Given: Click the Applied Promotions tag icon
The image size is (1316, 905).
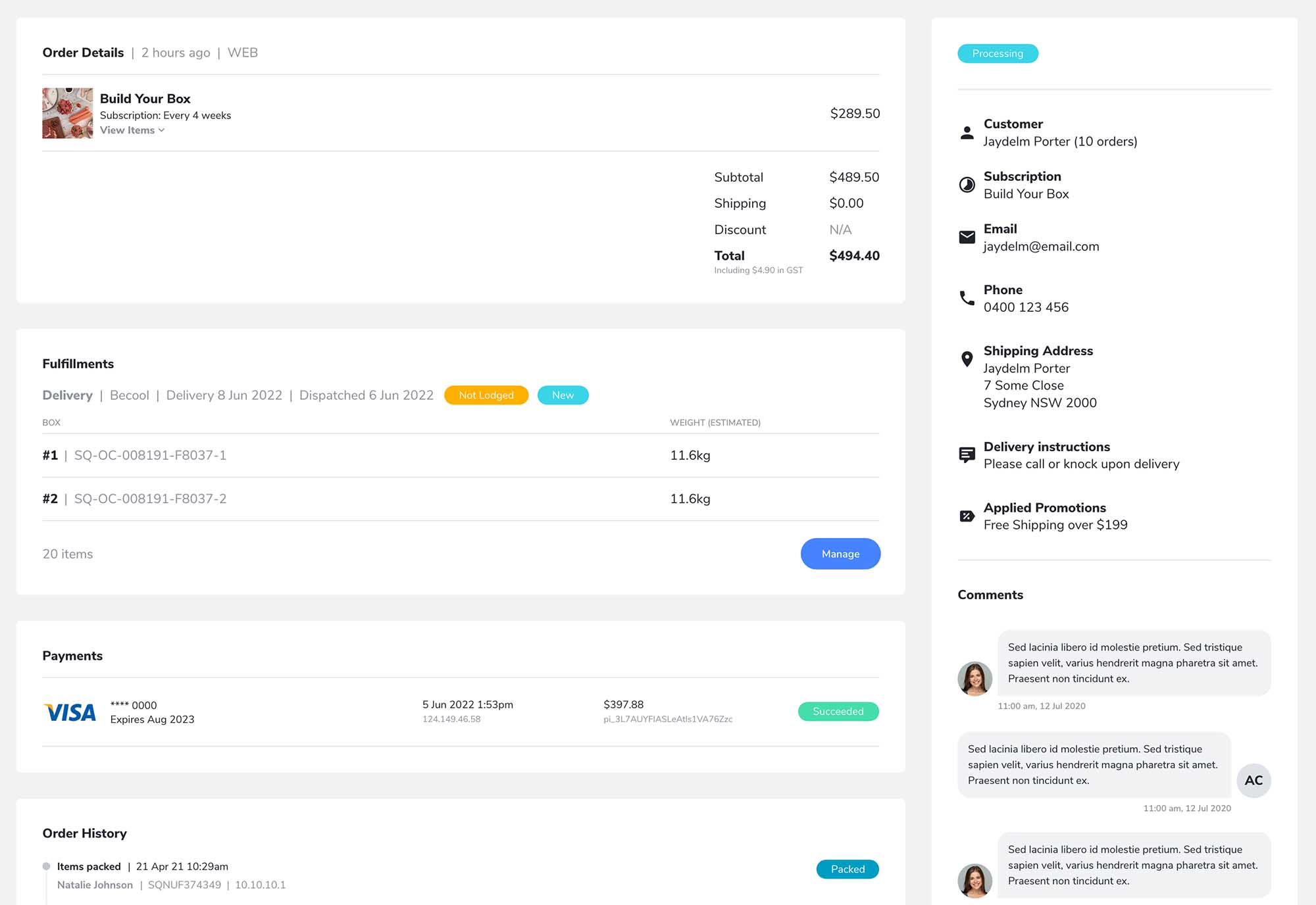Looking at the screenshot, I should click(967, 516).
